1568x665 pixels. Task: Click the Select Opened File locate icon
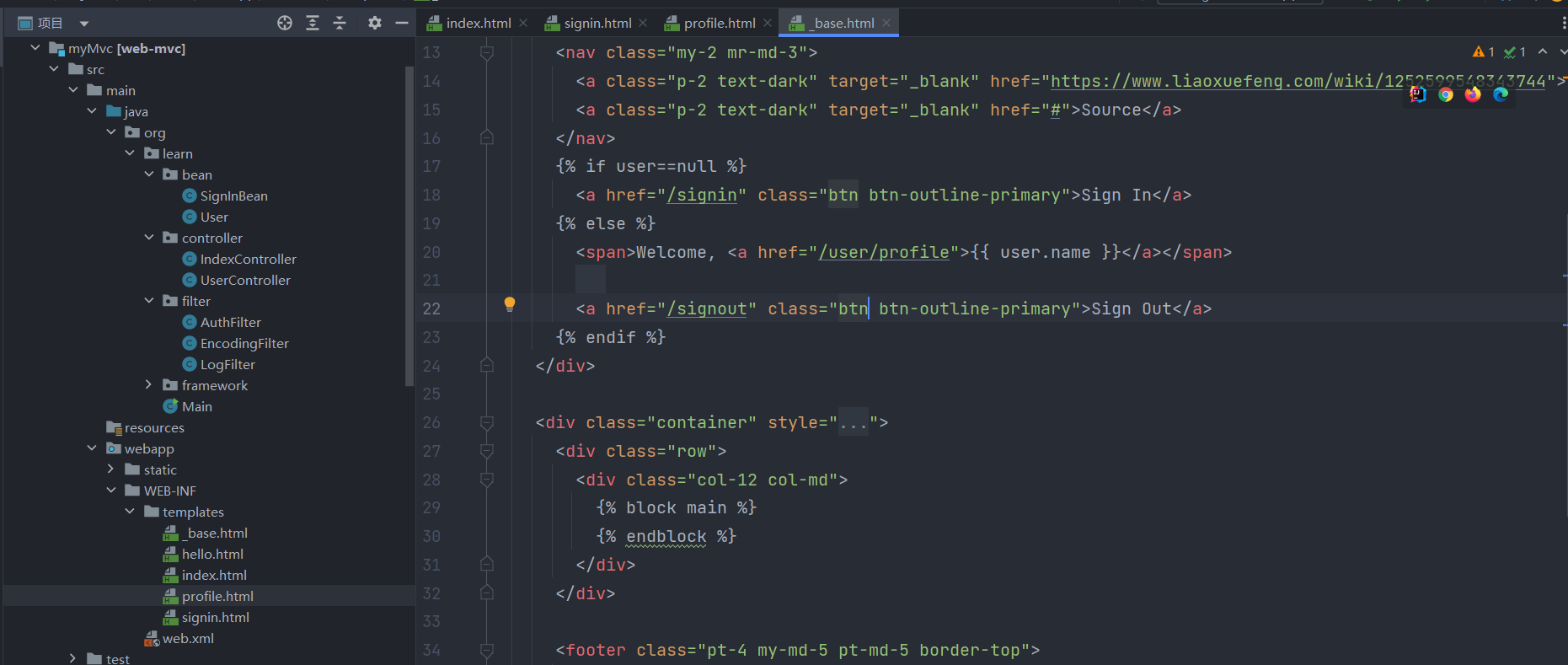[x=285, y=23]
